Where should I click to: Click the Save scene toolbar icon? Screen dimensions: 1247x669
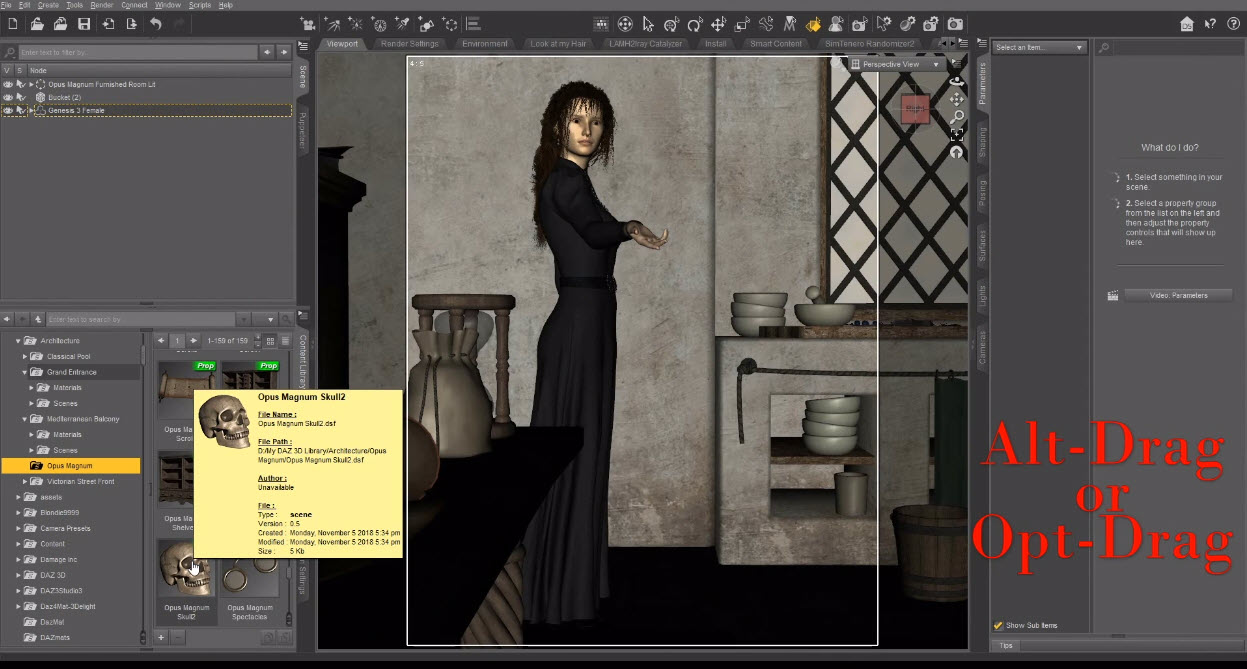[x=84, y=23]
